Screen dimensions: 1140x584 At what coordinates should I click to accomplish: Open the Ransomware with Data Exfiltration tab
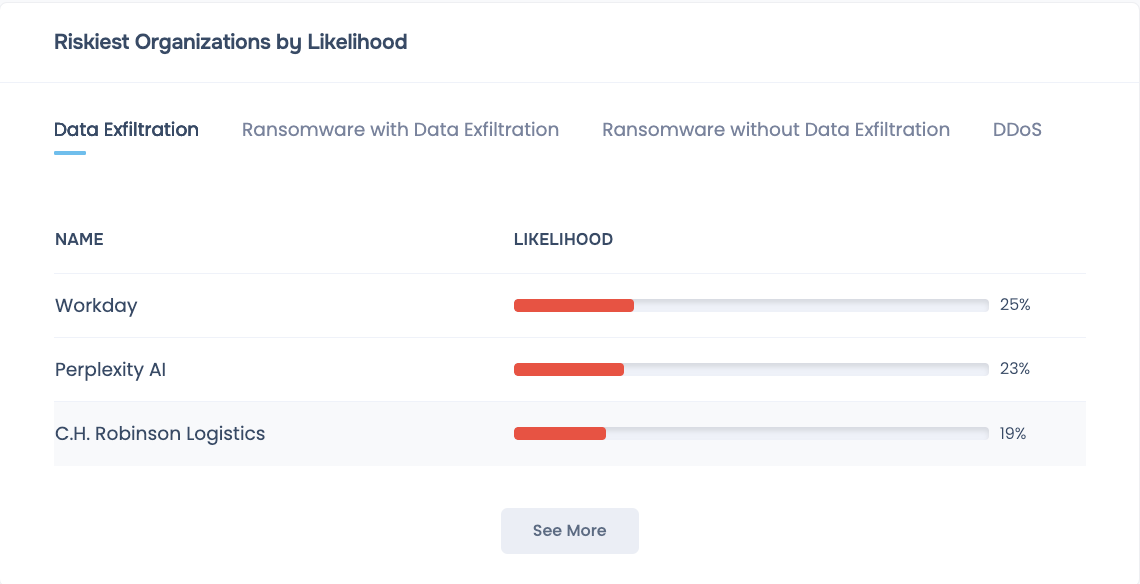pyautogui.click(x=400, y=130)
